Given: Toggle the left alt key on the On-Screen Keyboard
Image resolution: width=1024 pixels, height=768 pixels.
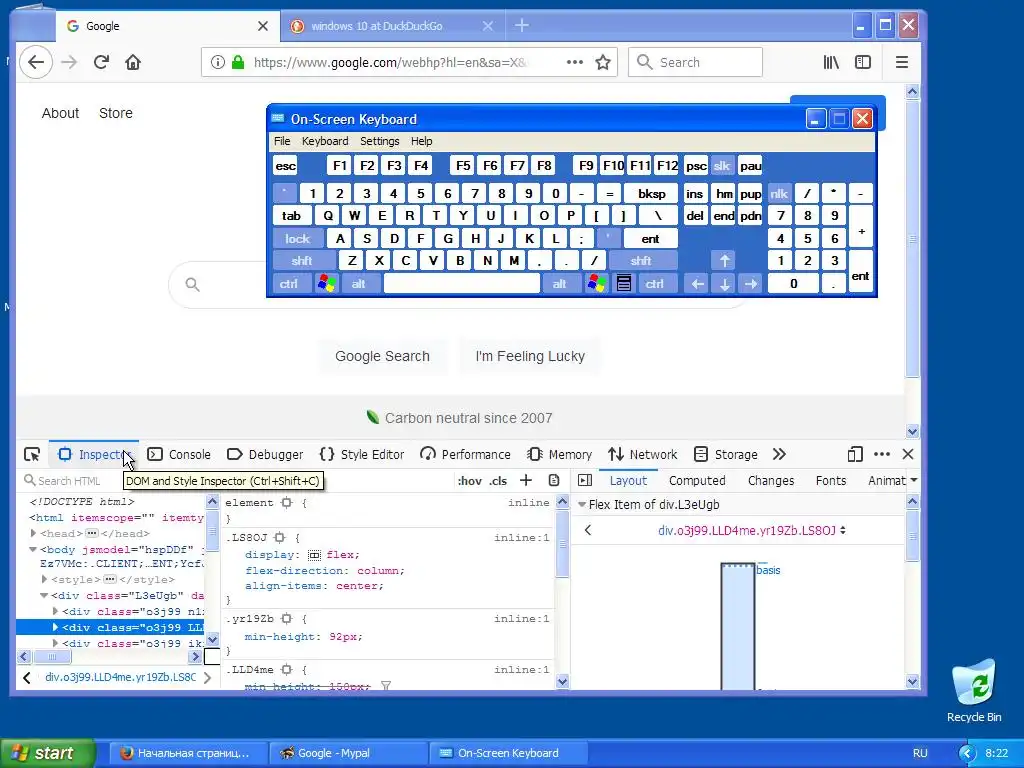Looking at the screenshot, I should (x=359, y=283).
